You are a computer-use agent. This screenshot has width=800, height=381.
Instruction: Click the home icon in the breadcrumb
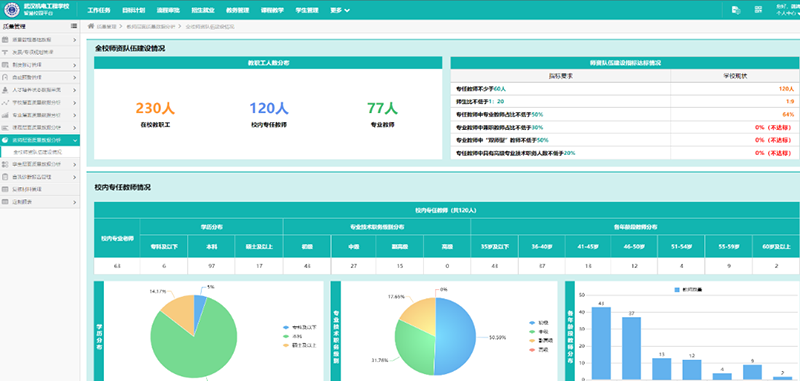click(91, 26)
